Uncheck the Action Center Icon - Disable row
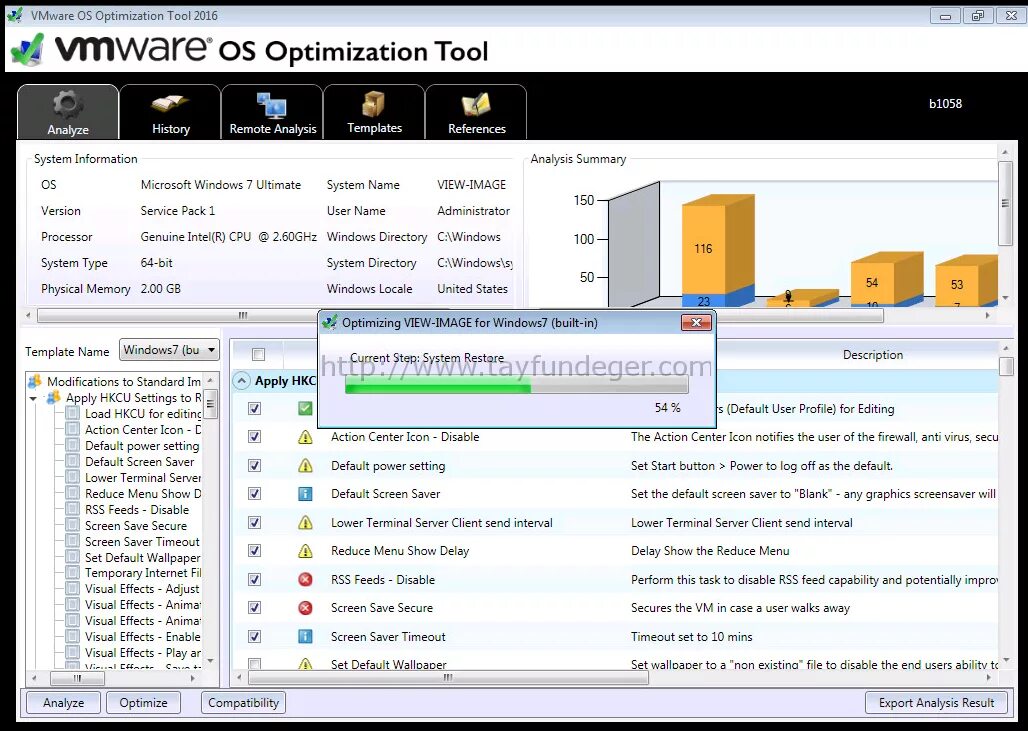Viewport: 1028px width, 731px height. tap(254, 437)
